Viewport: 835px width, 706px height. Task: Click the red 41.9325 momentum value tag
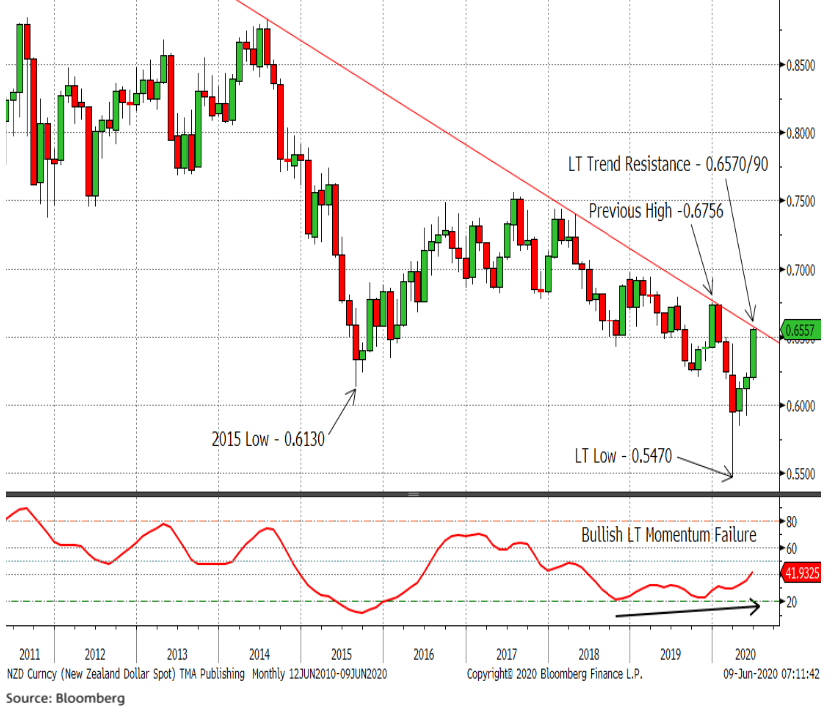[x=799, y=574]
